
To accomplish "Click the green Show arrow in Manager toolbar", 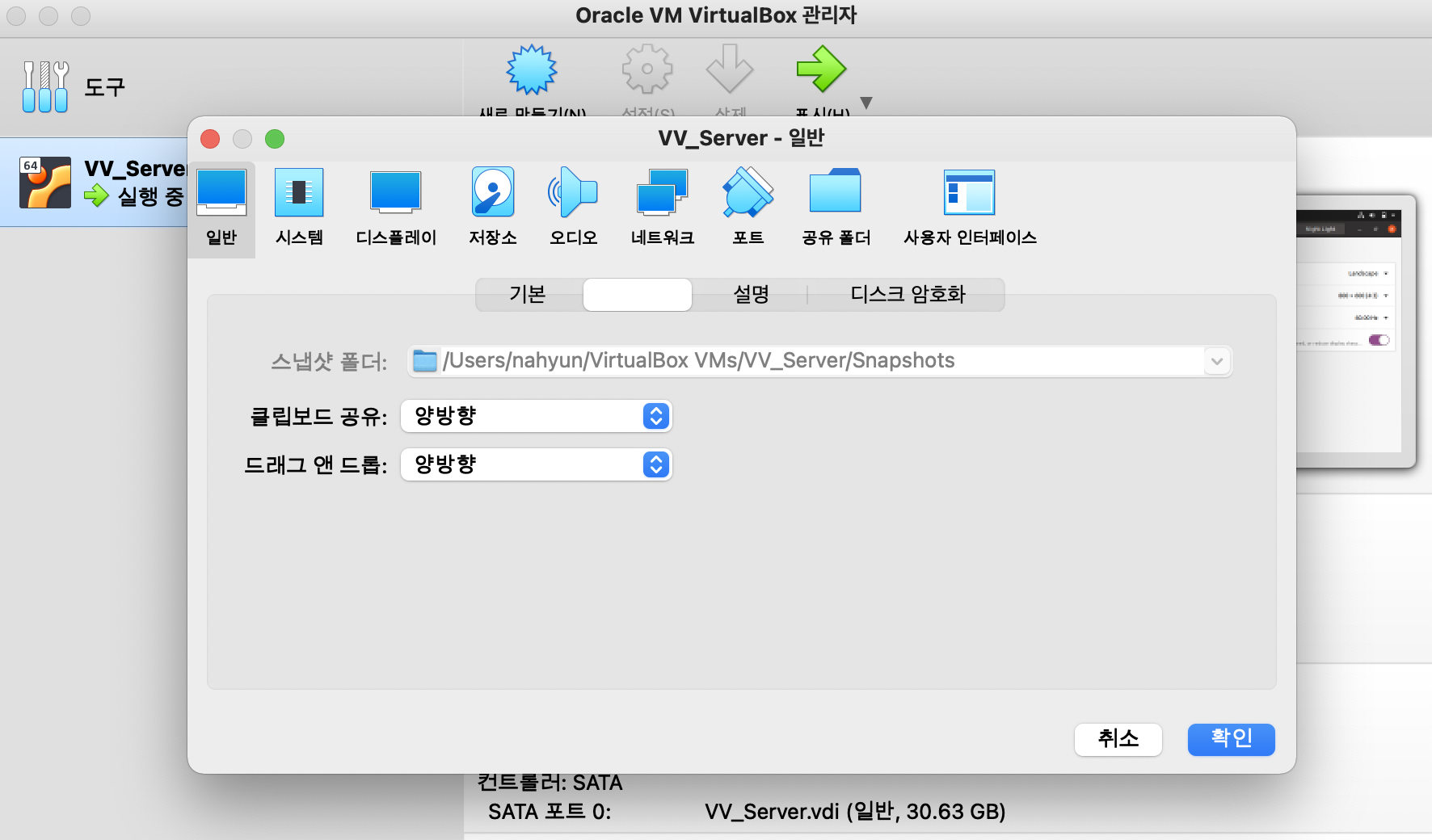I will click(821, 69).
